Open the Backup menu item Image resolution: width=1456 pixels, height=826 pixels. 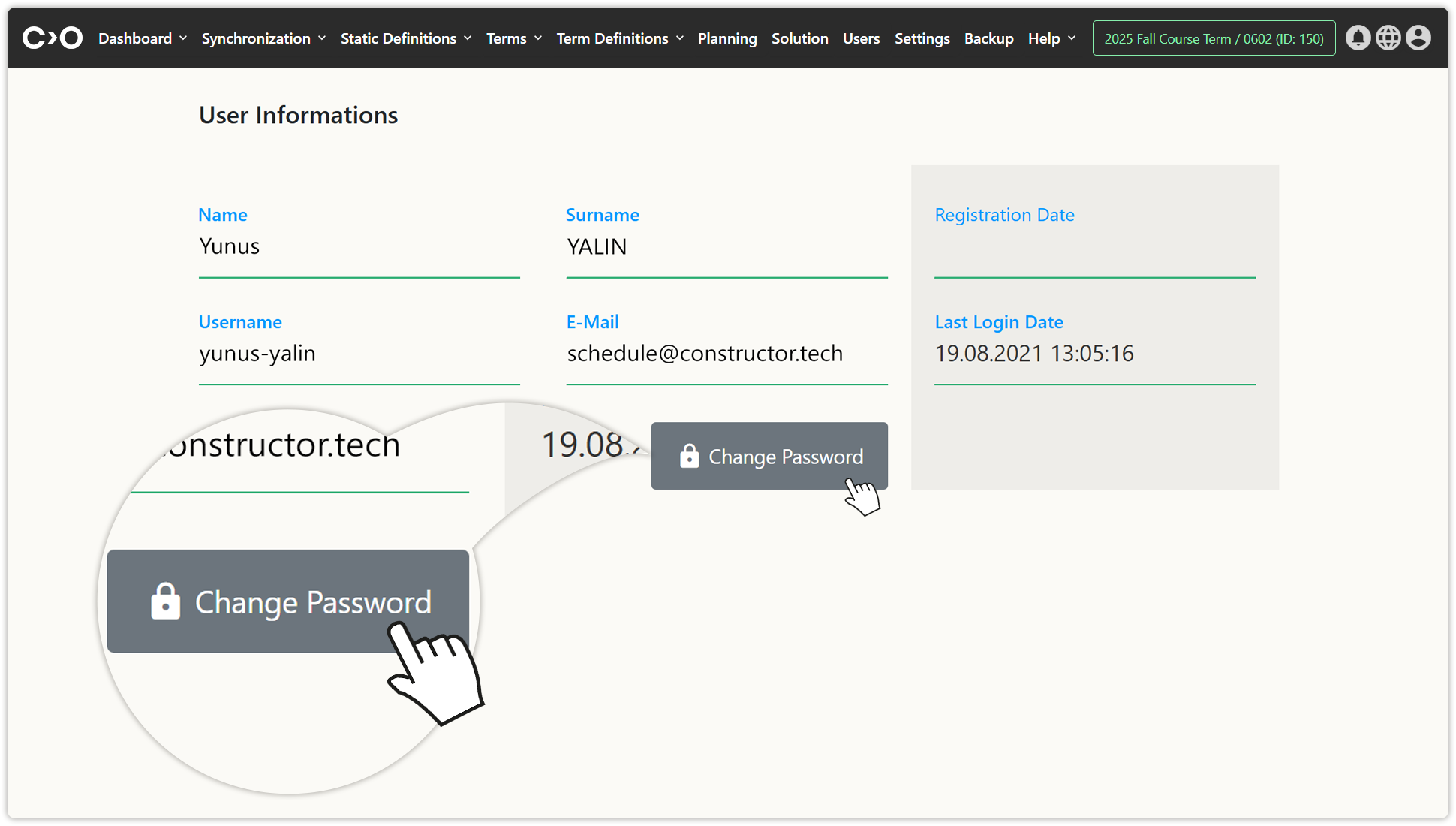988,38
